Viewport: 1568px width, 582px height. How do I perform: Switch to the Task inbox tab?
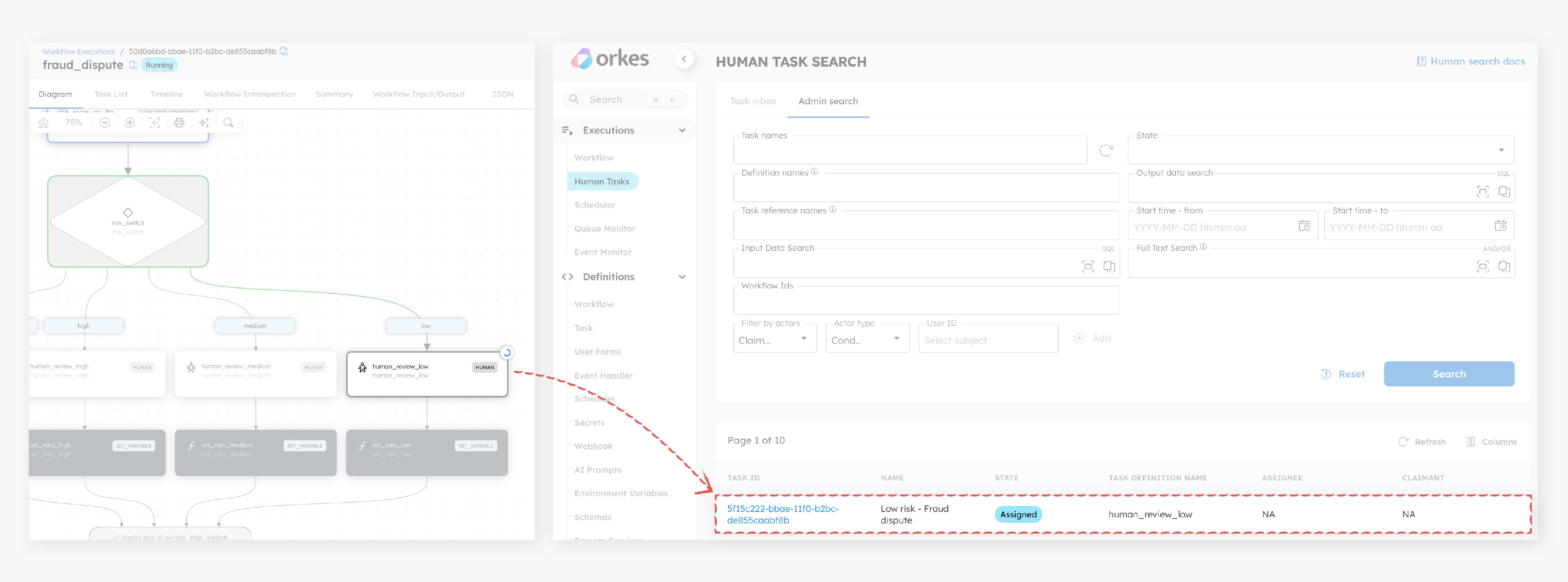(753, 101)
